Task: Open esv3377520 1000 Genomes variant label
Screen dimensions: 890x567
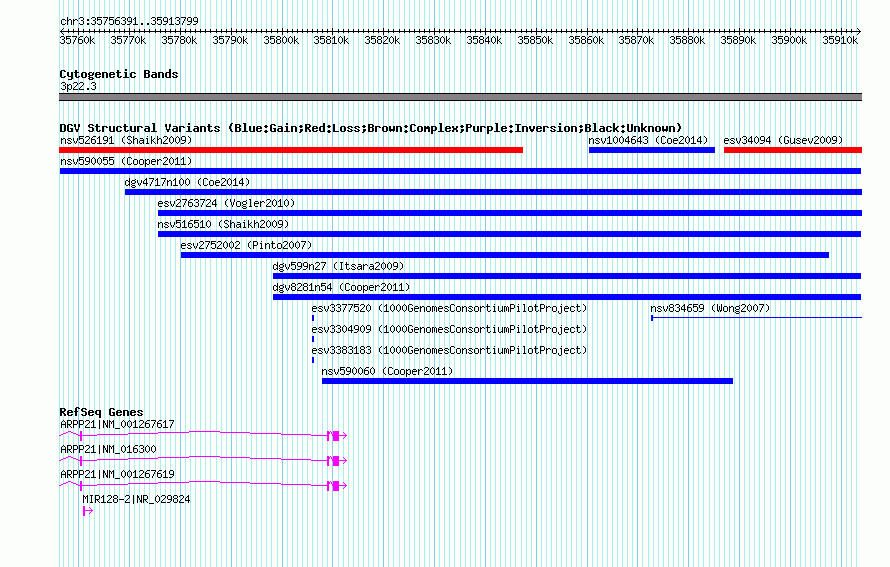Action: pos(450,308)
